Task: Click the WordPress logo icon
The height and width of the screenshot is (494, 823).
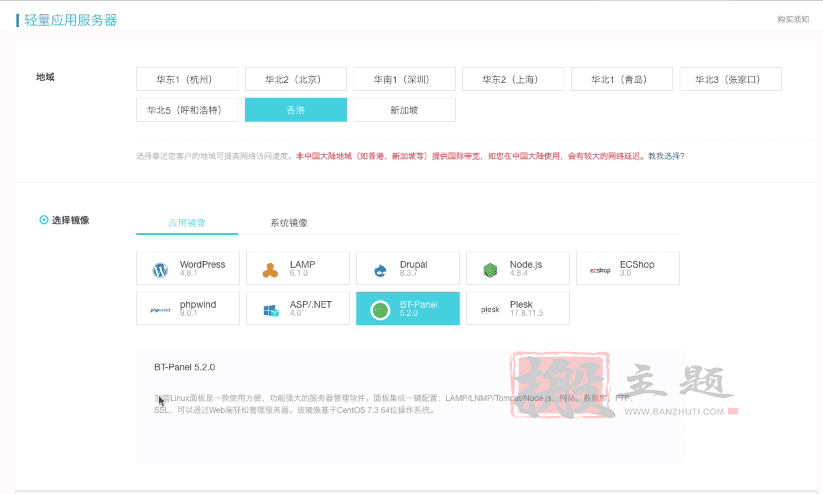Action: pos(160,270)
